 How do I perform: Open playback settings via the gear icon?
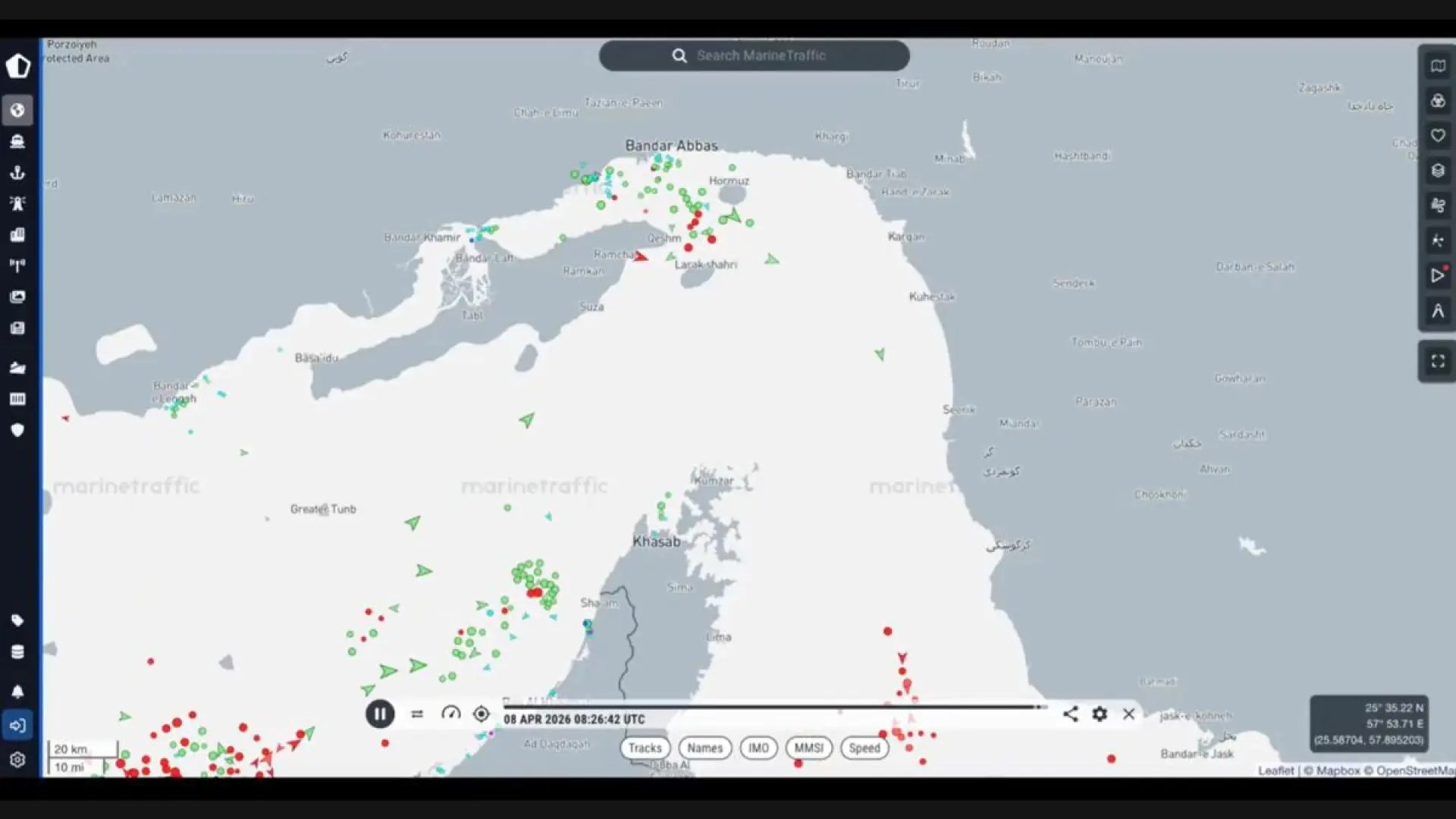(x=1099, y=714)
